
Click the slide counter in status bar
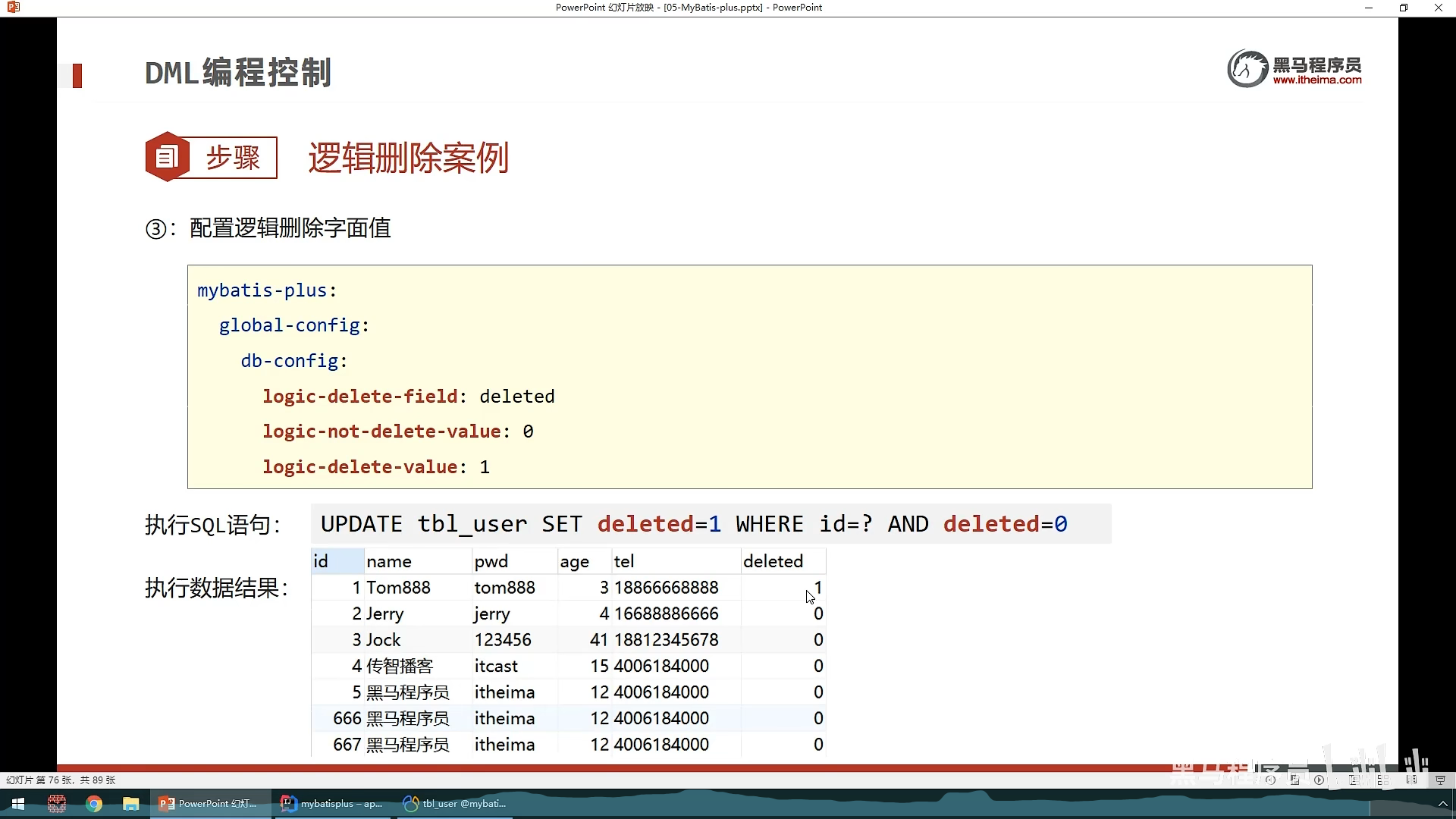click(61, 780)
